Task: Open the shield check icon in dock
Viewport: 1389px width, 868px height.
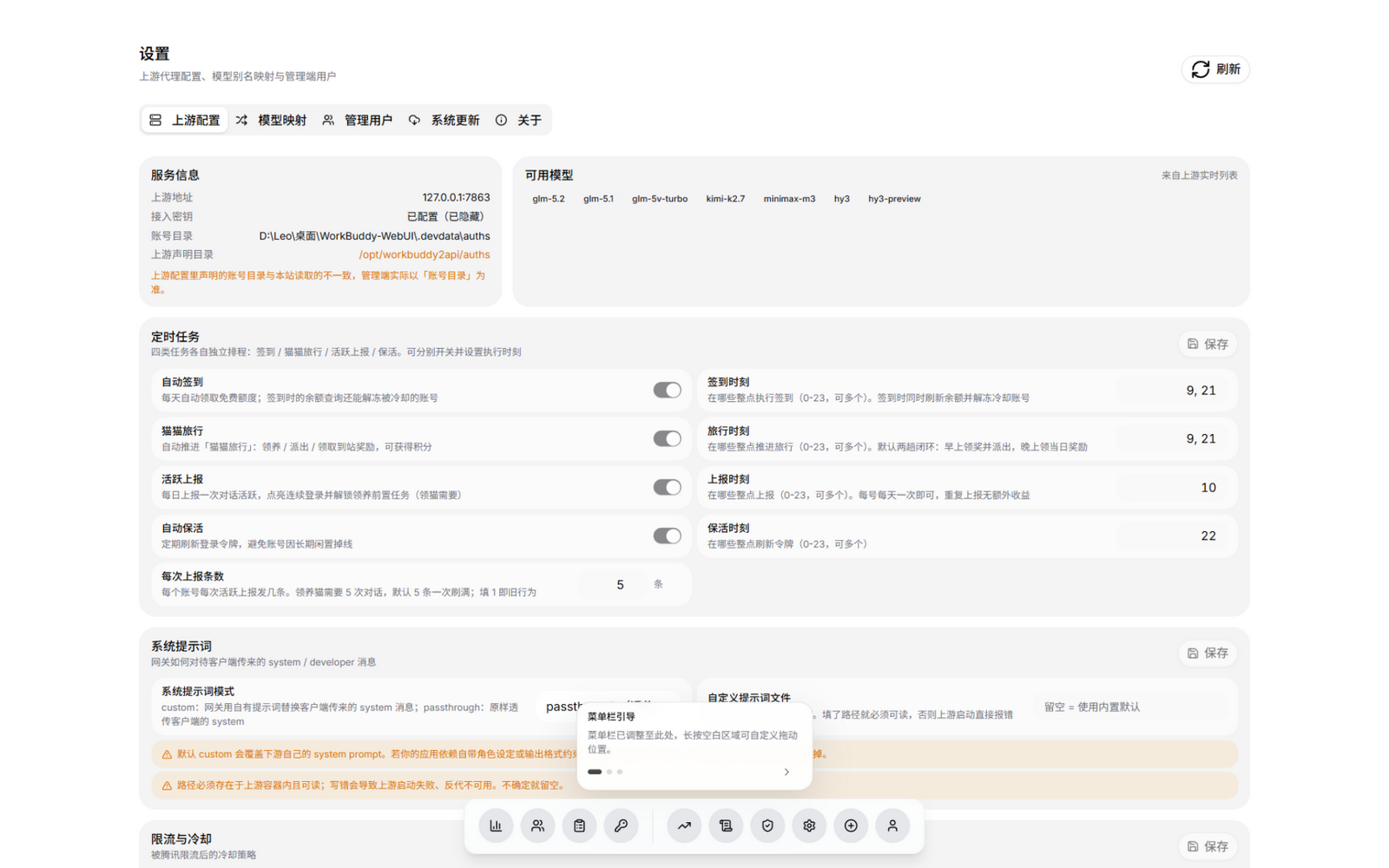Action: pos(767,825)
